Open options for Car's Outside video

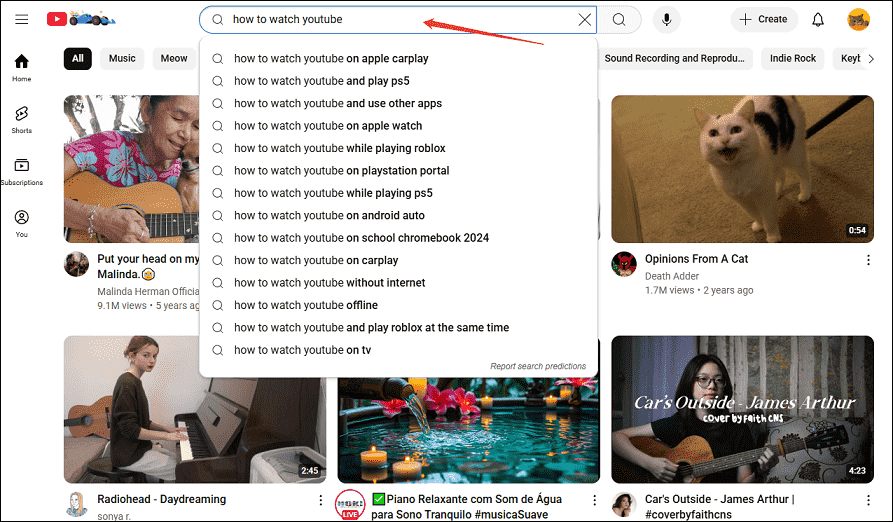(868, 500)
